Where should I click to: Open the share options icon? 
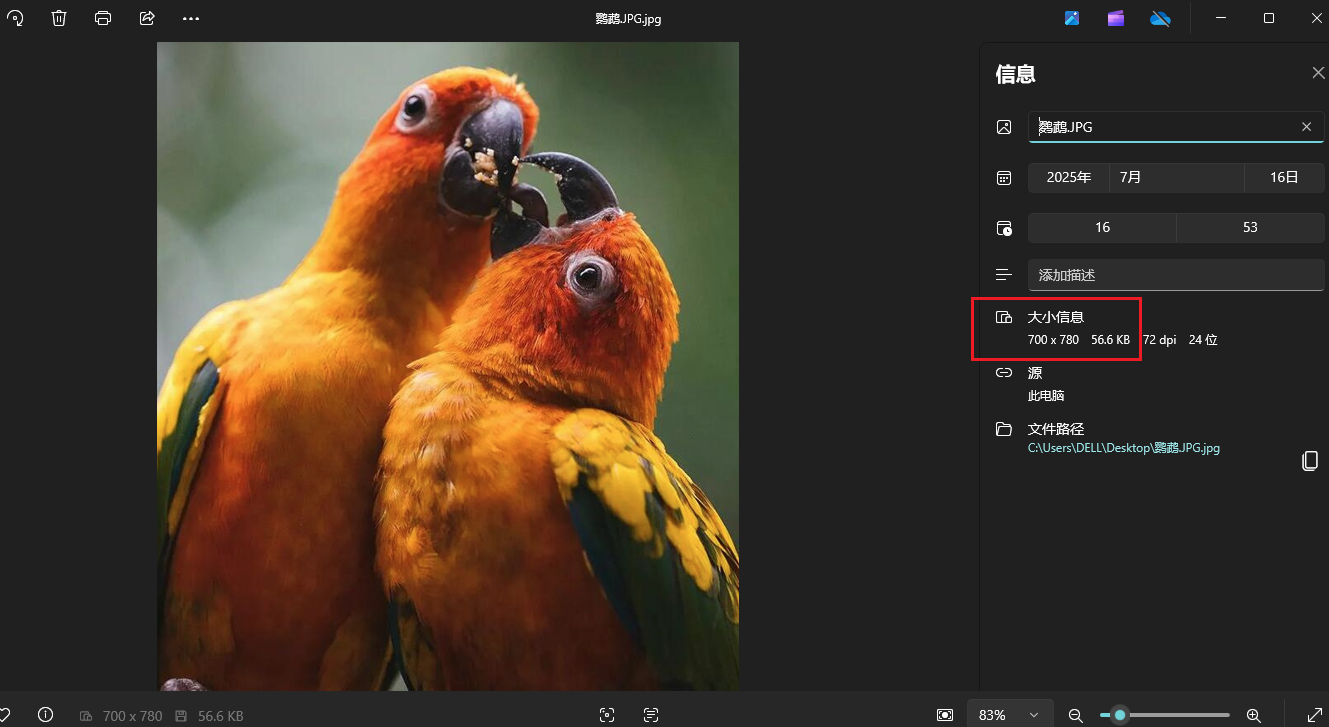click(147, 18)
